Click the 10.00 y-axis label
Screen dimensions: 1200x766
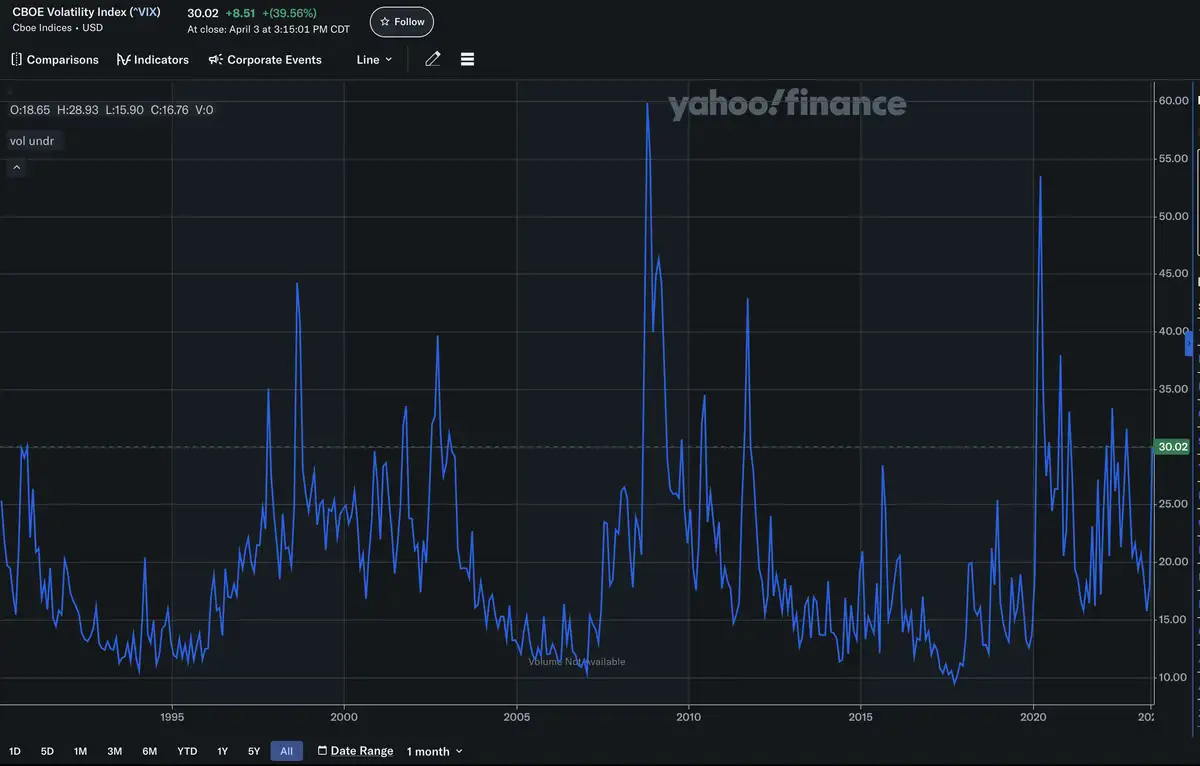click(x=1173, y=677)
